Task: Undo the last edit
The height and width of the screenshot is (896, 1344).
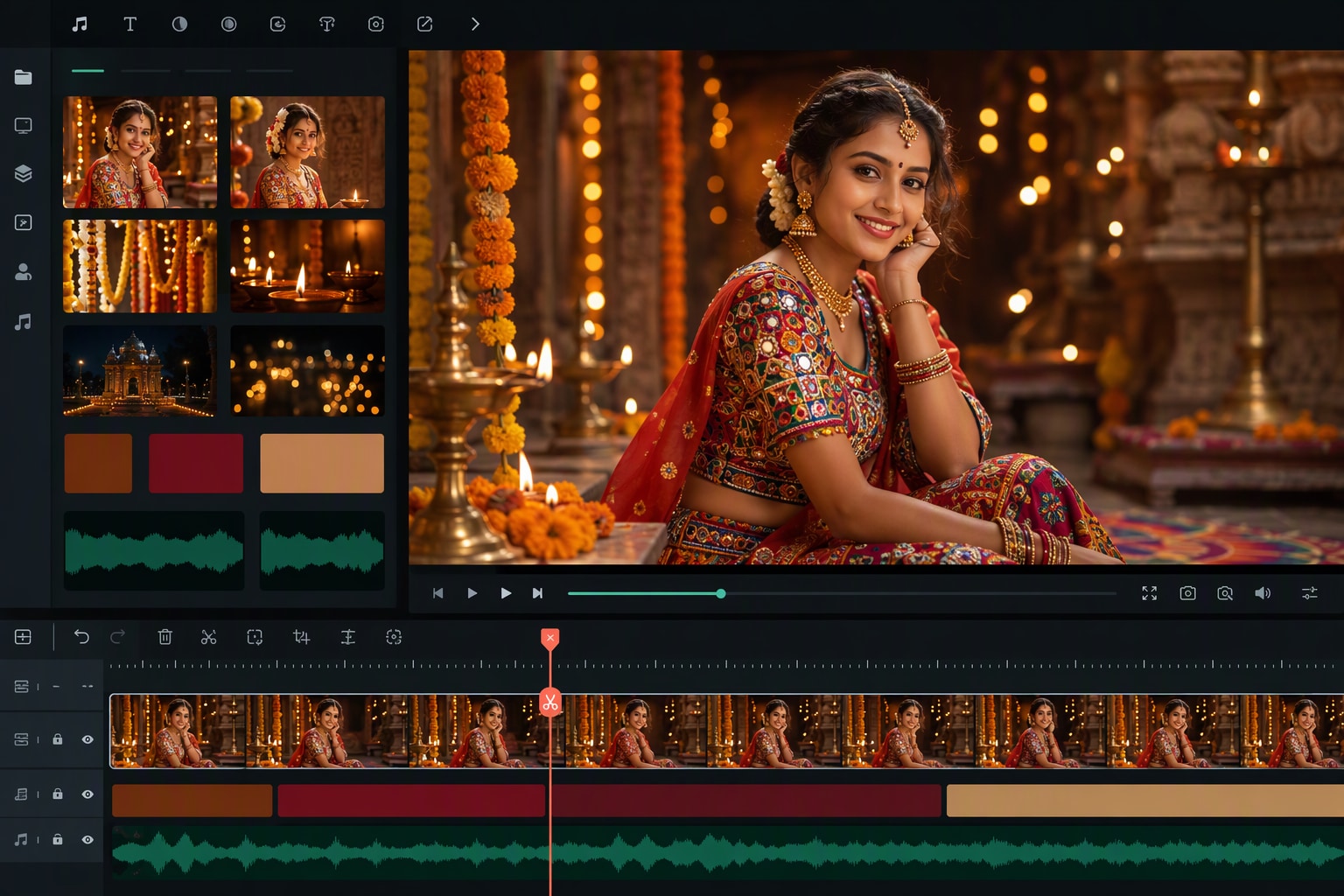Action: (81, 637)
